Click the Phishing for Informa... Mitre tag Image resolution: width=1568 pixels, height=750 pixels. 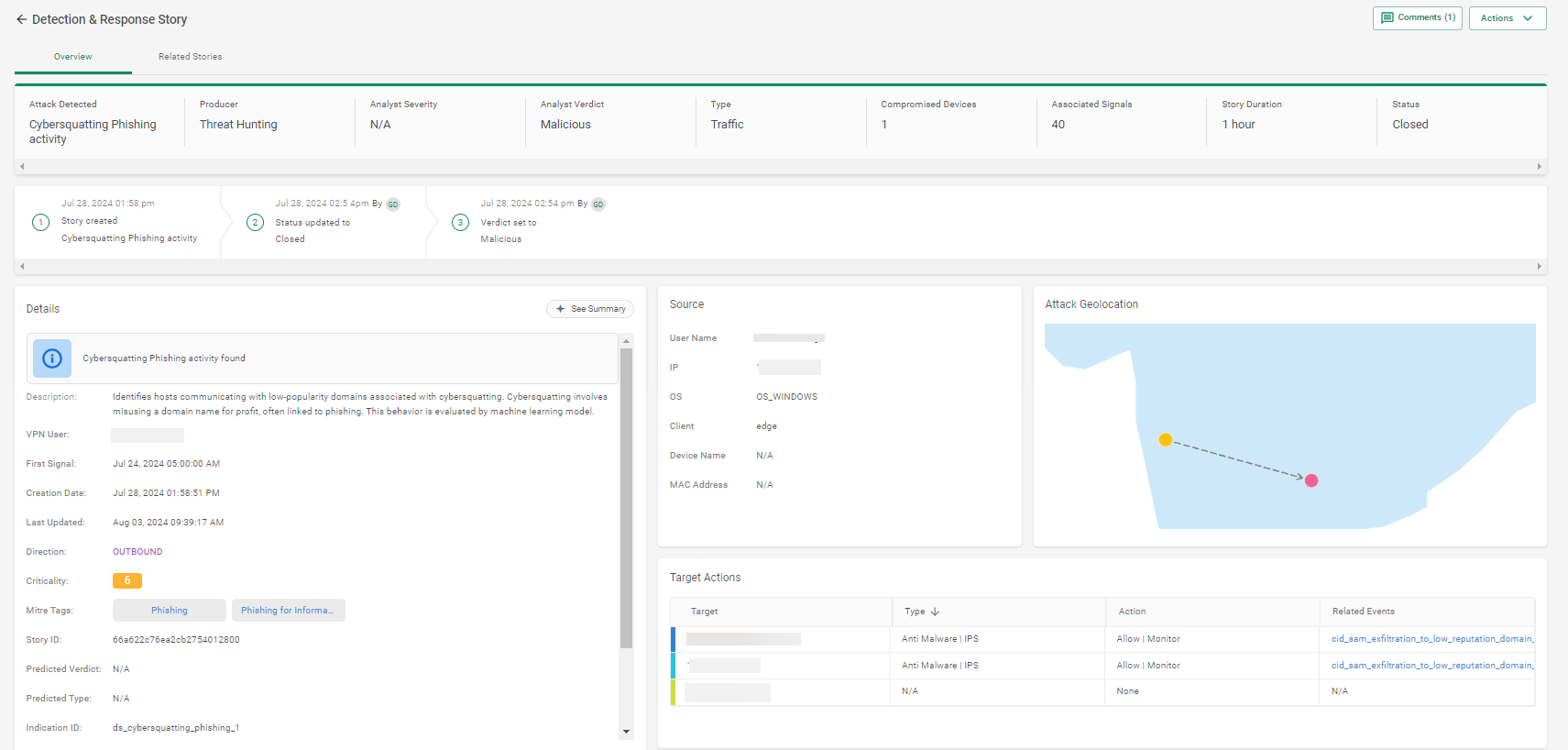point(288,611)
